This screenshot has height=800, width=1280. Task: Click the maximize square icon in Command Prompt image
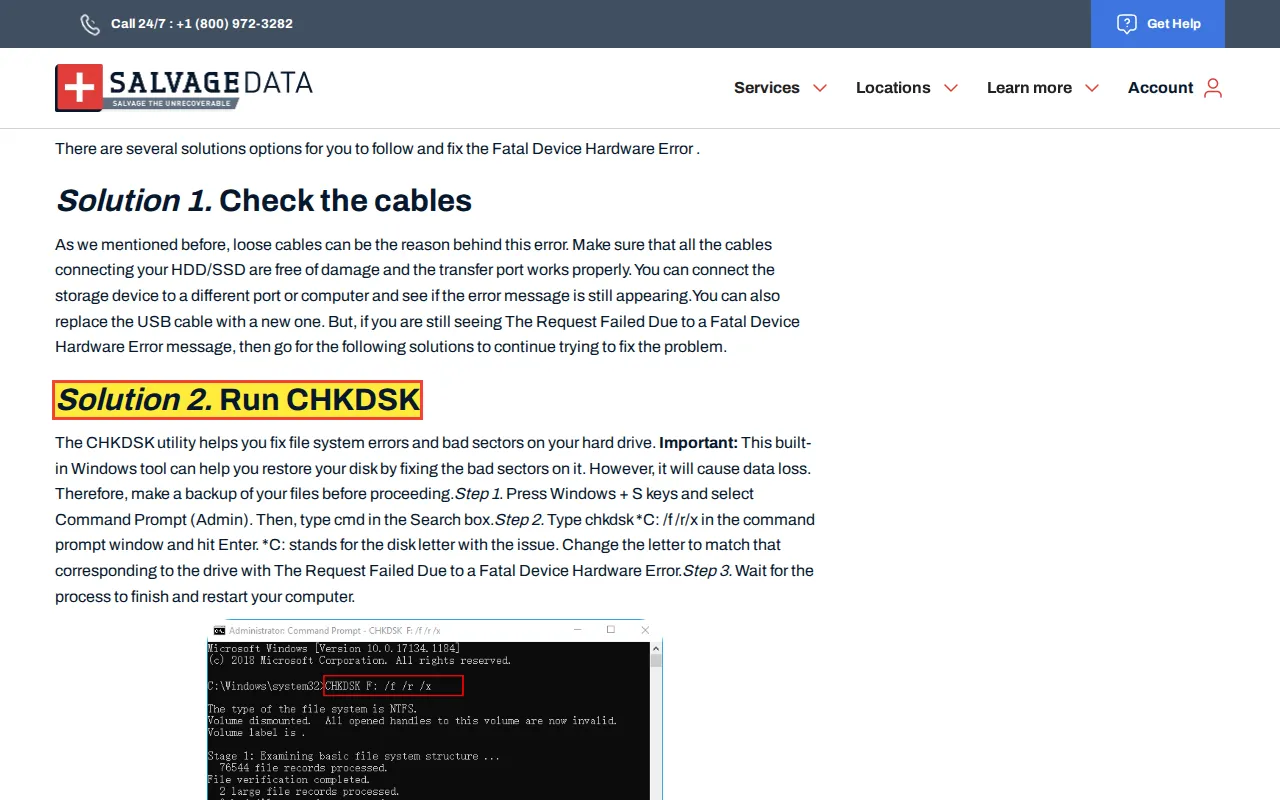click(611, 630)
